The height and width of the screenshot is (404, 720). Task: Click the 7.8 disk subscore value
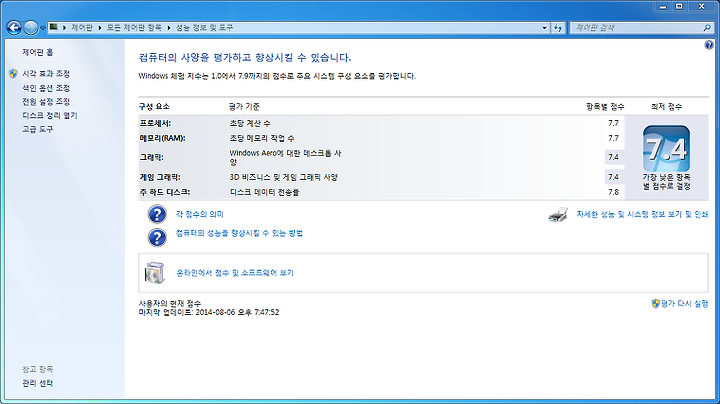(x=613, y=192)
